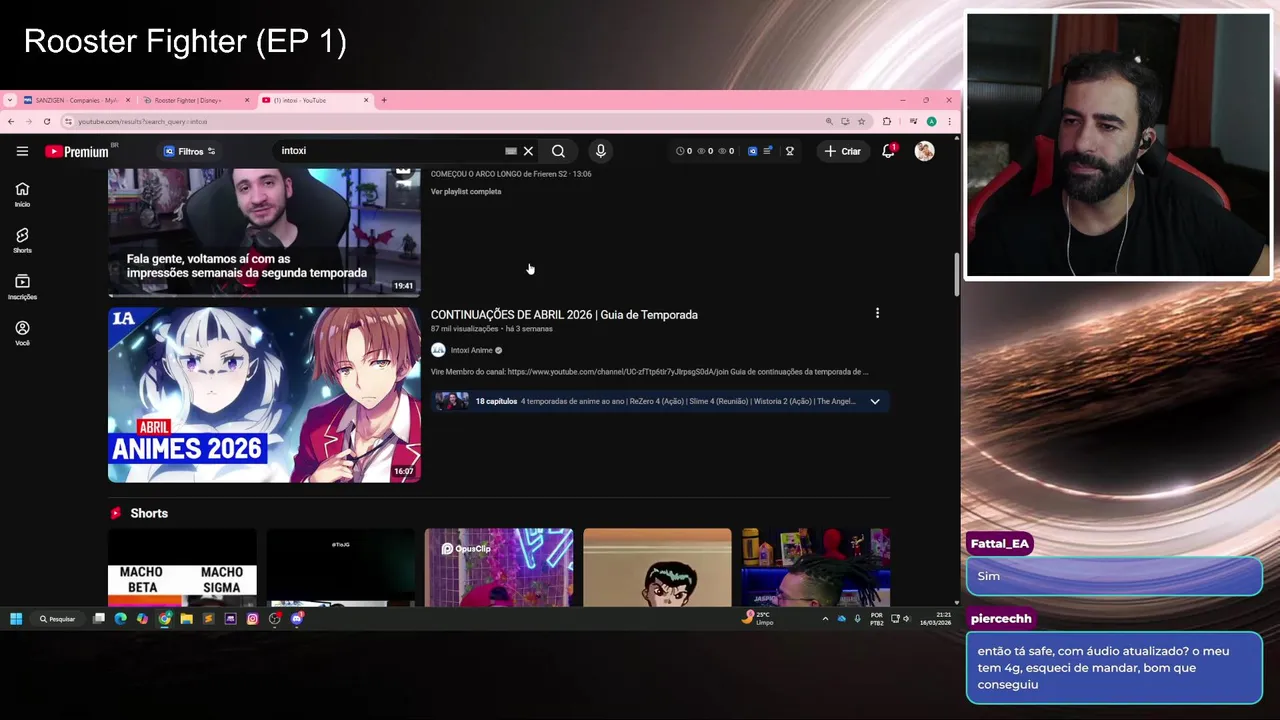Open the Frieren impressions video thumbnail
Viewport: 1280px width, 720px height.
[264, 232]
